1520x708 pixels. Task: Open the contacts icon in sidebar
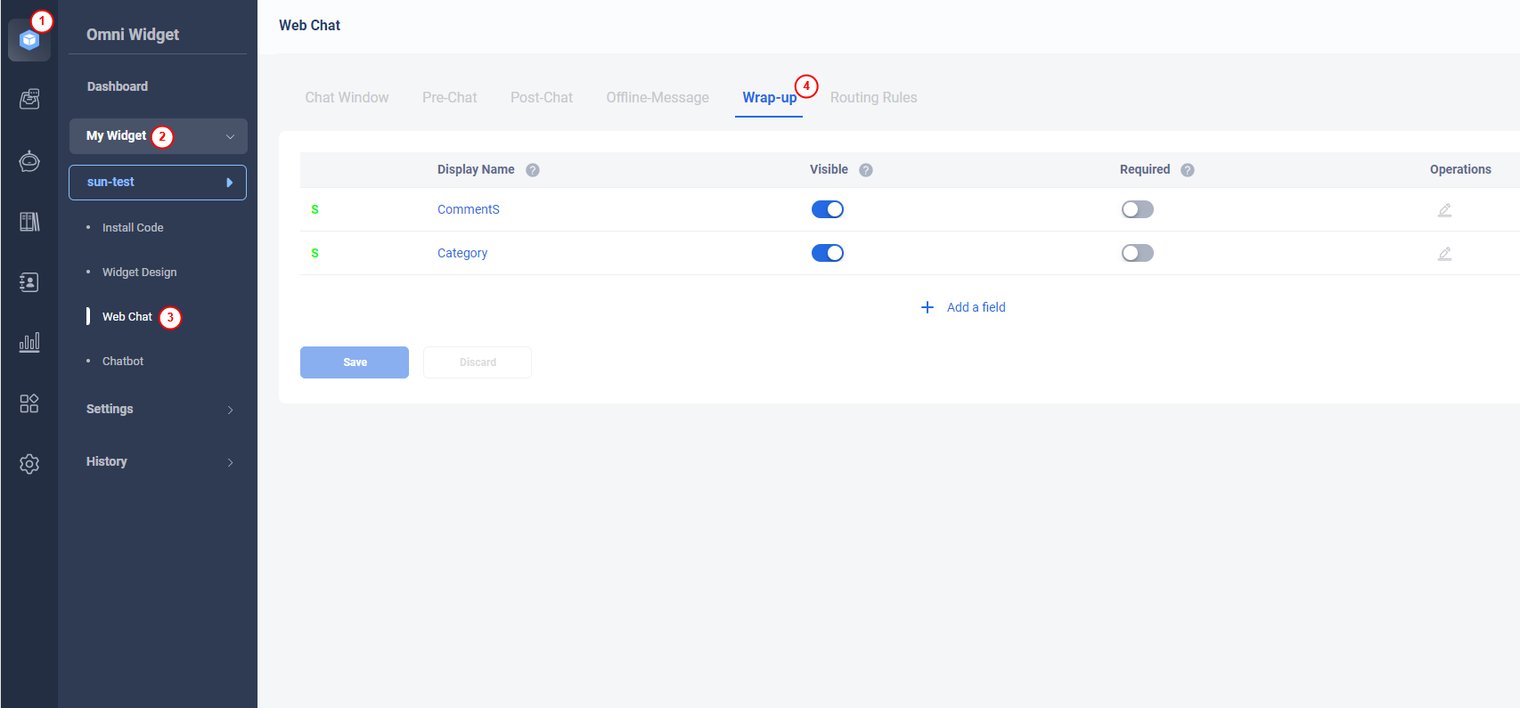coord(29,283)
